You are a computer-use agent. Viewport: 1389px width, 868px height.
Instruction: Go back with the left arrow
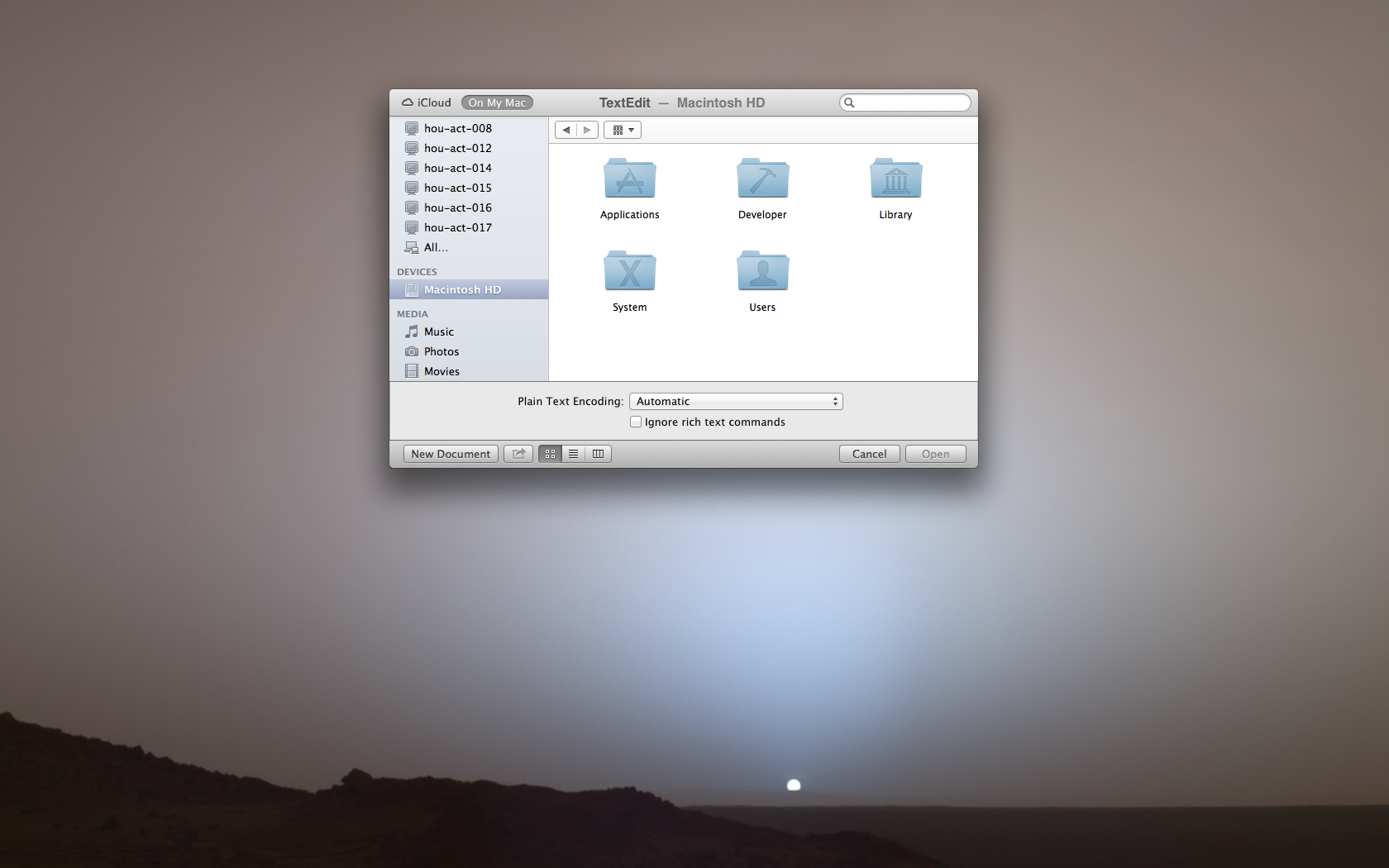click(566, 130)
